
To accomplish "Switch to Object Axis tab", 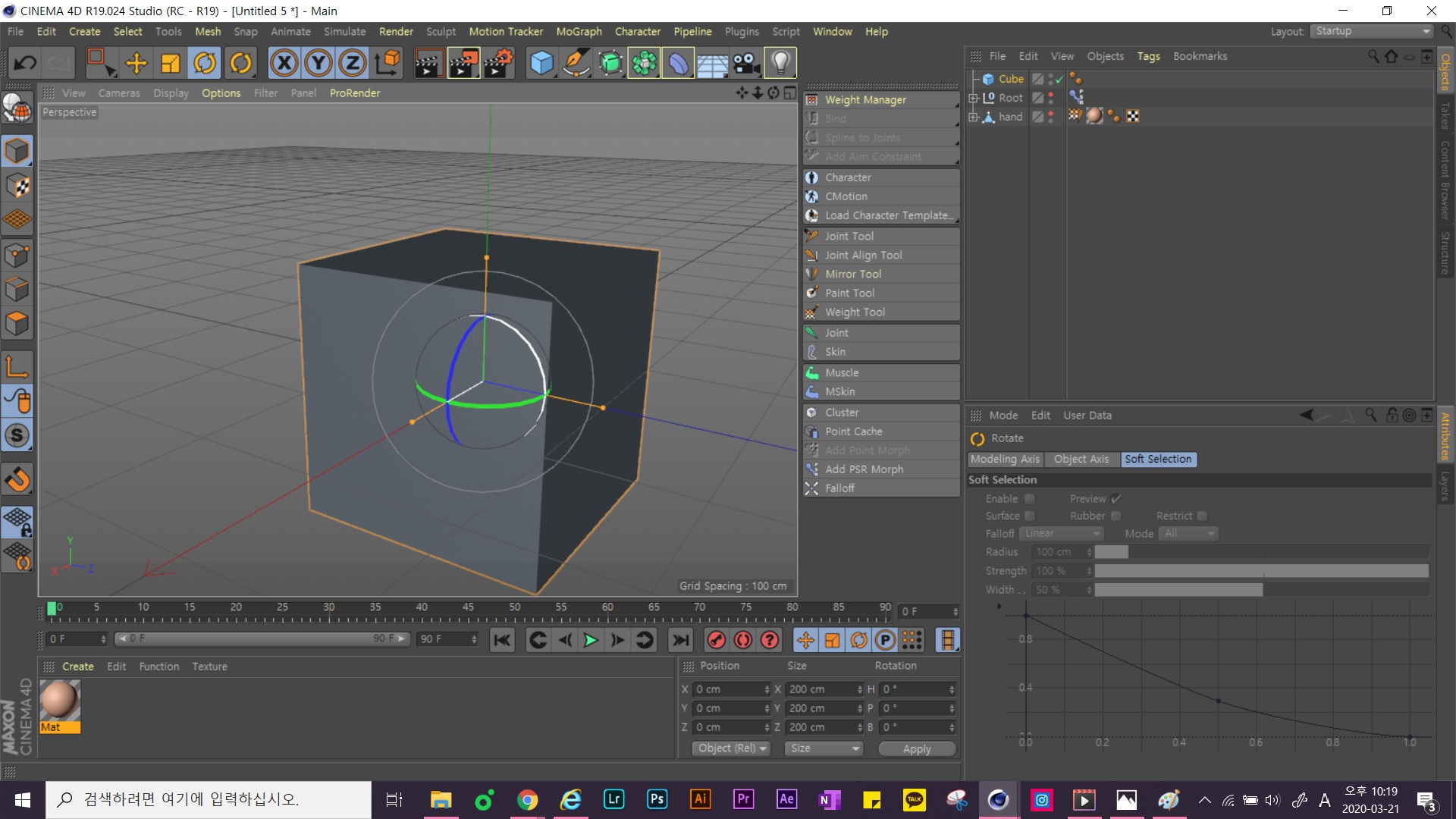I will click(x=1081, y=459).
